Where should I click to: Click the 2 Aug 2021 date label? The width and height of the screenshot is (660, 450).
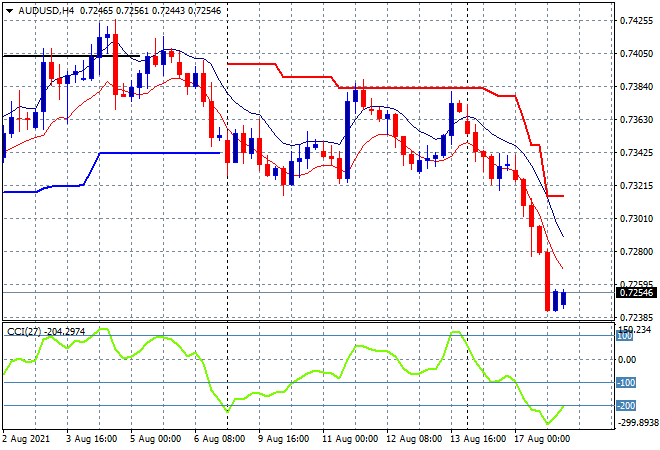(x=27, y=438)
